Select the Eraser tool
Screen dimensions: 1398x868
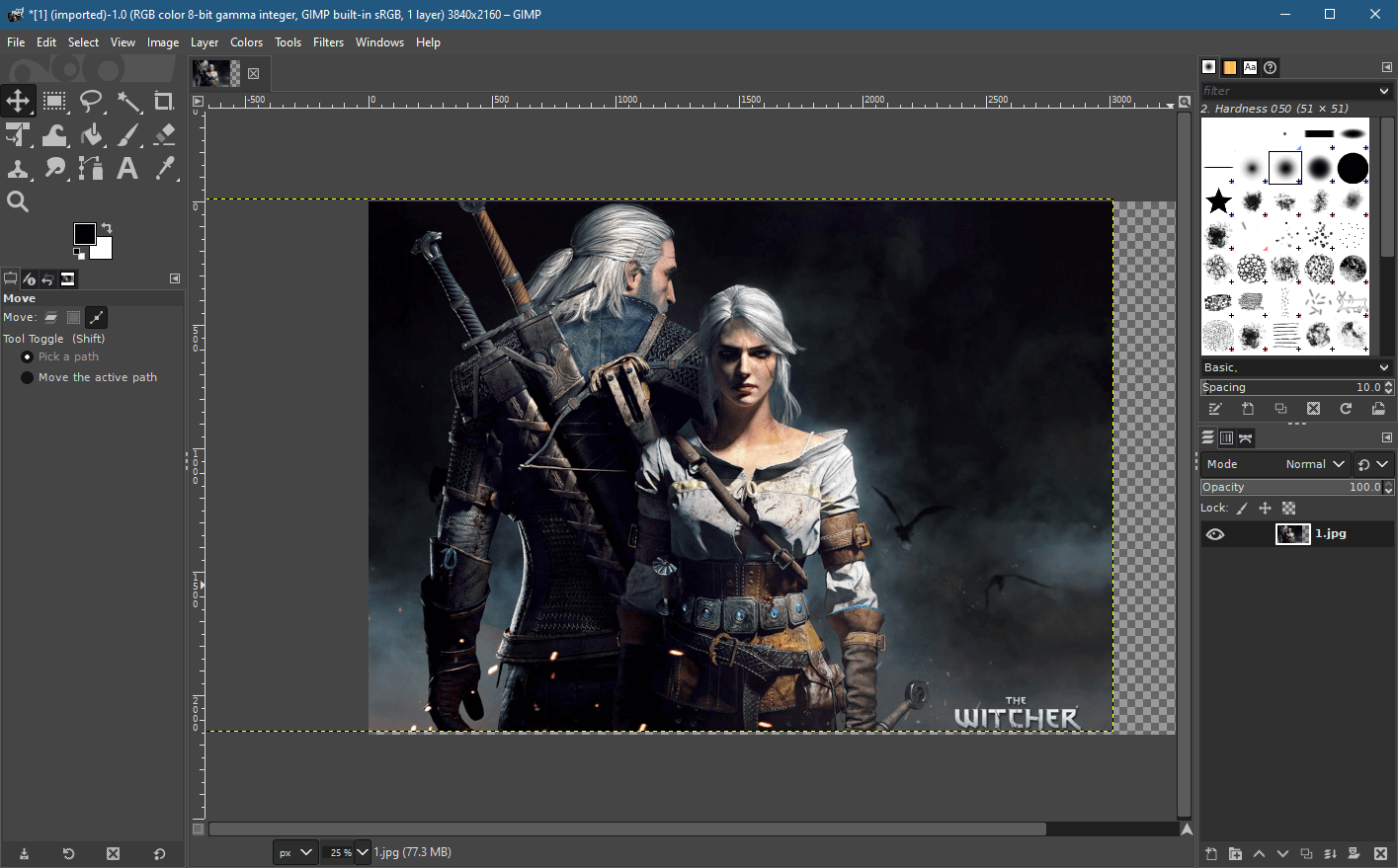pos(164,134)
